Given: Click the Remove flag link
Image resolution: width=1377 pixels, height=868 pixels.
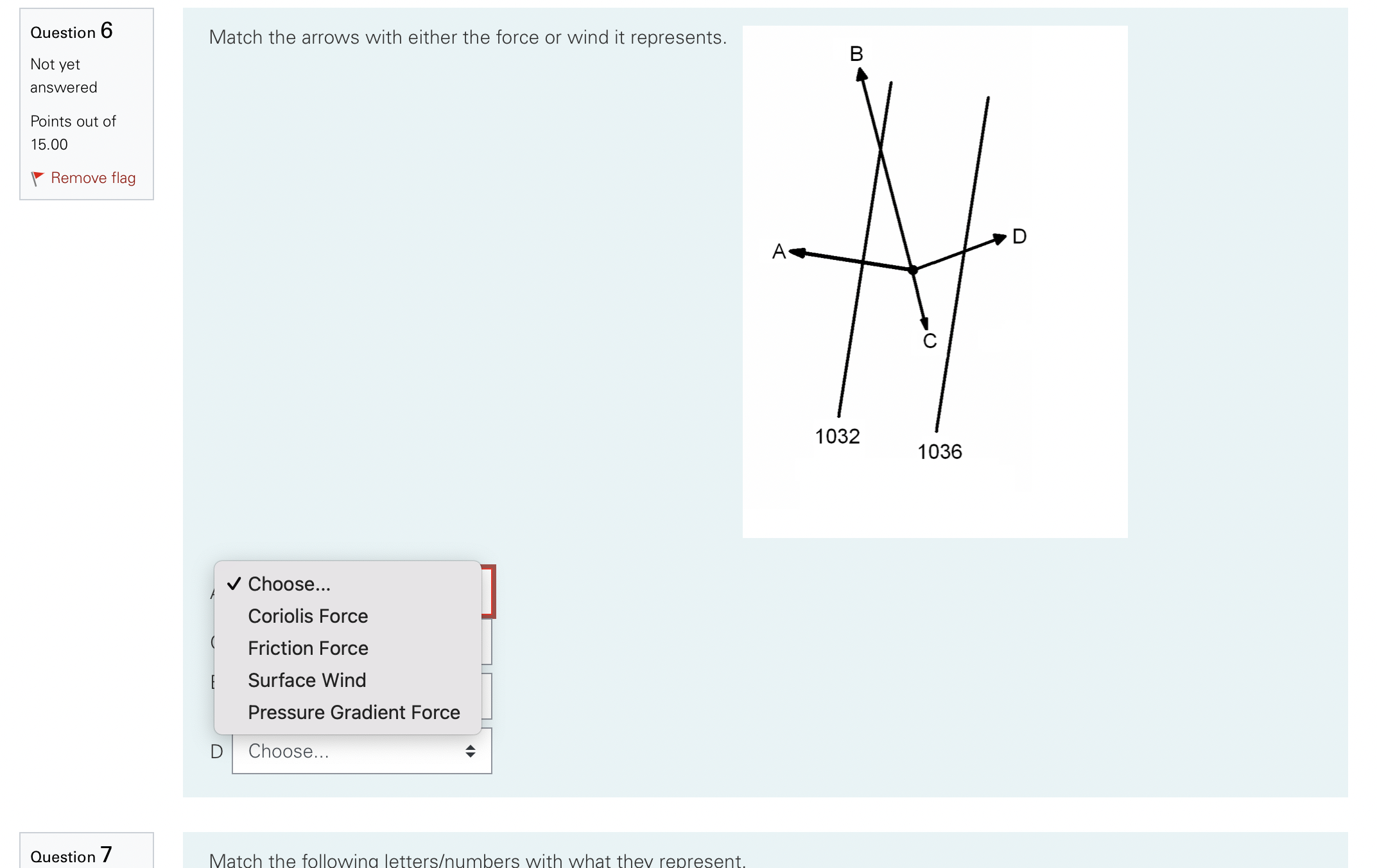Looking at the screenshot, I should pos(93,178).
